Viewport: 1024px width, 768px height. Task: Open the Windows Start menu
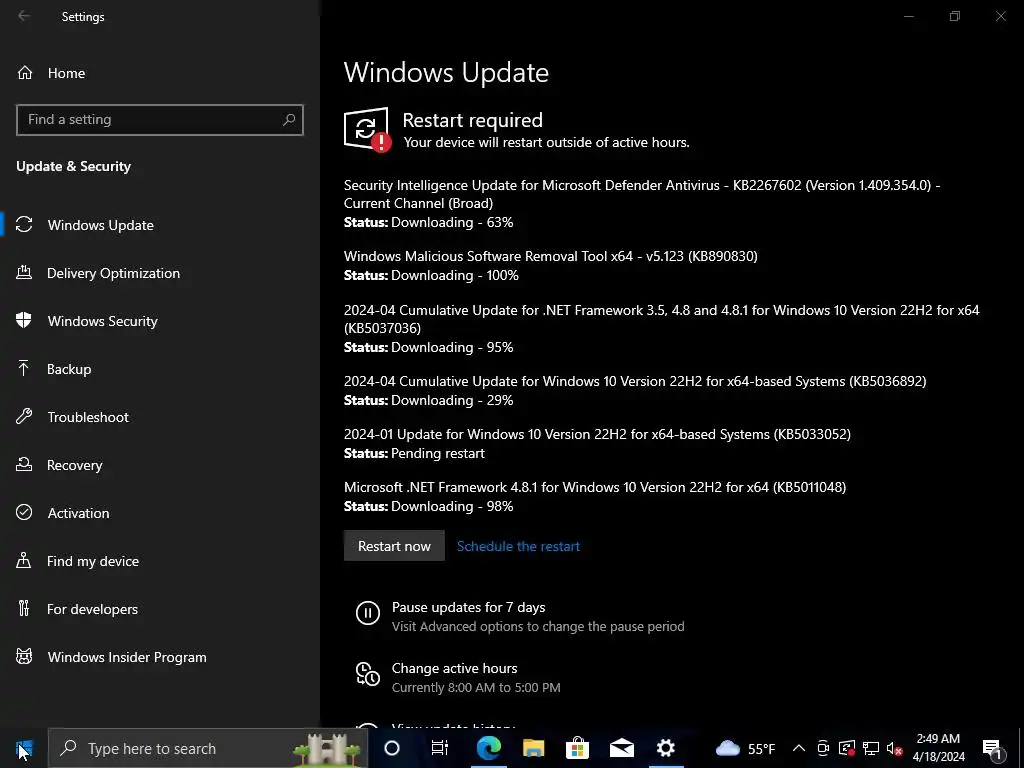tap(24, 748)
